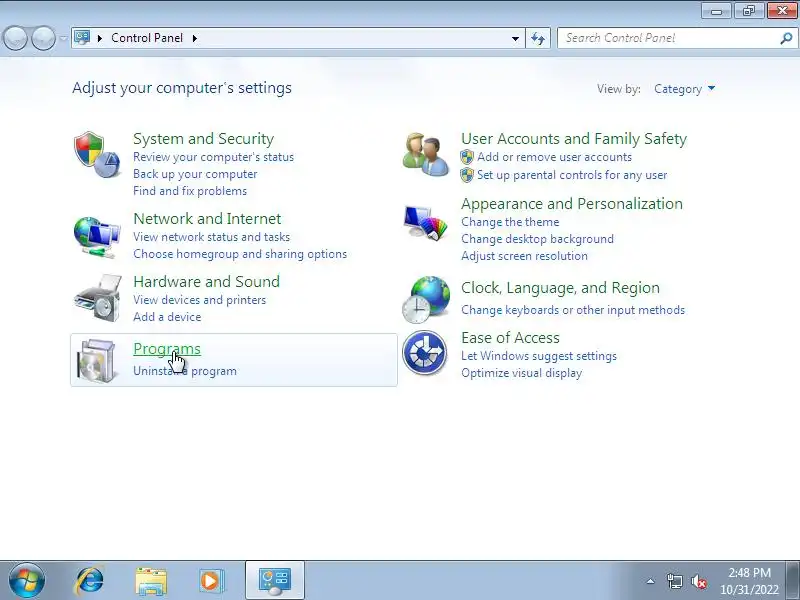
Task: Open Network and Internet category
Action: point(207,219)
